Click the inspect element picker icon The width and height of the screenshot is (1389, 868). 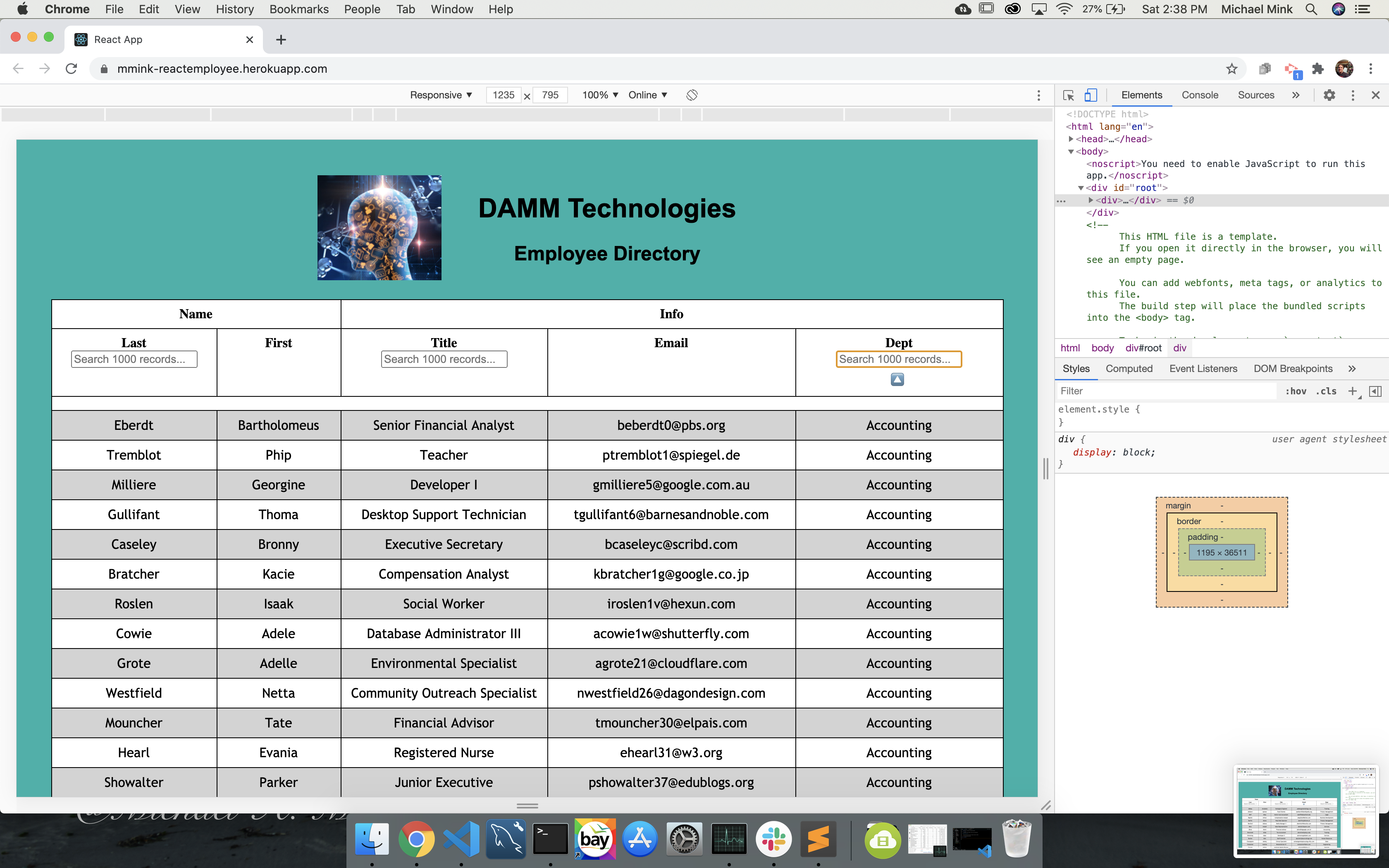pos(1068,95)
